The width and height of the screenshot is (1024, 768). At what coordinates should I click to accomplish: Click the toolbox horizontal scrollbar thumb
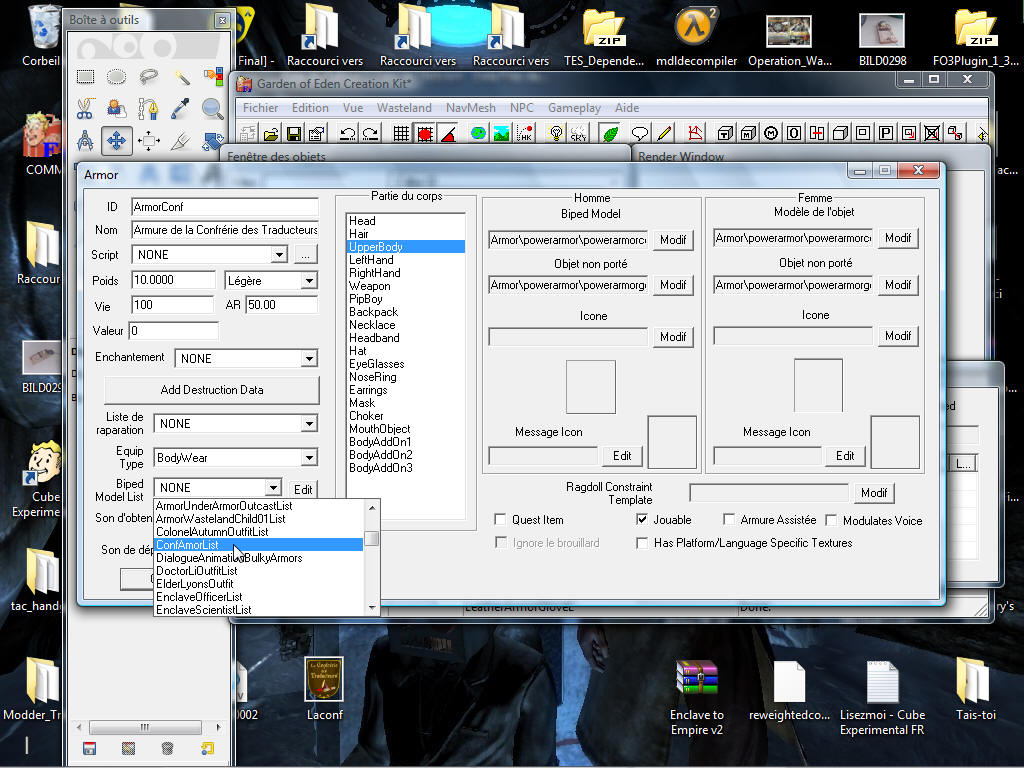coord(145,728)
